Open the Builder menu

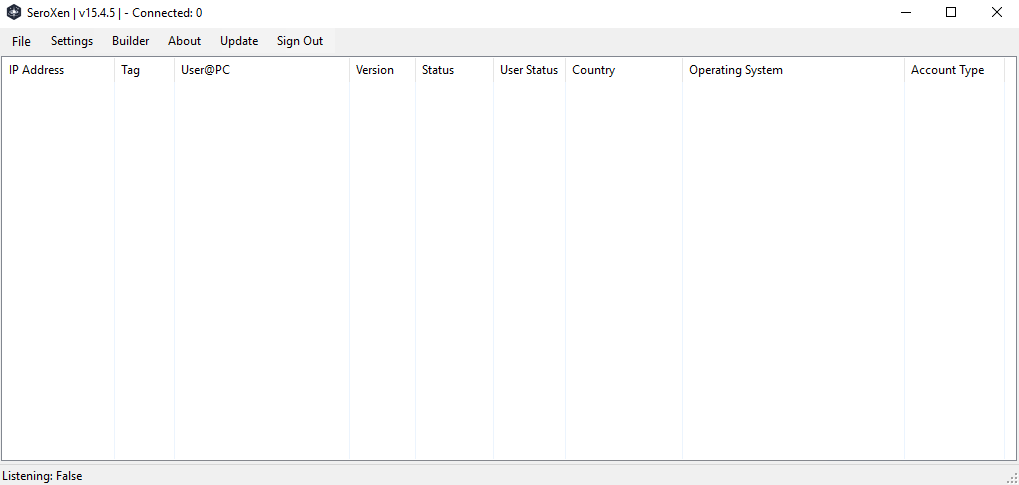click(131, 41)
